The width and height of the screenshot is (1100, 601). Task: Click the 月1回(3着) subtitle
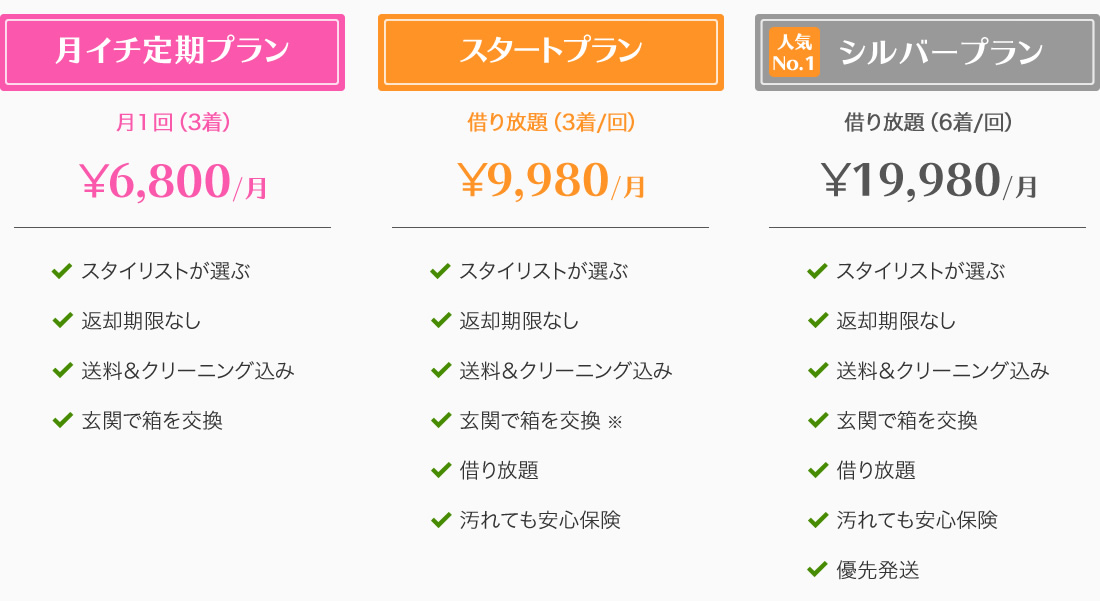pos(173,122)
